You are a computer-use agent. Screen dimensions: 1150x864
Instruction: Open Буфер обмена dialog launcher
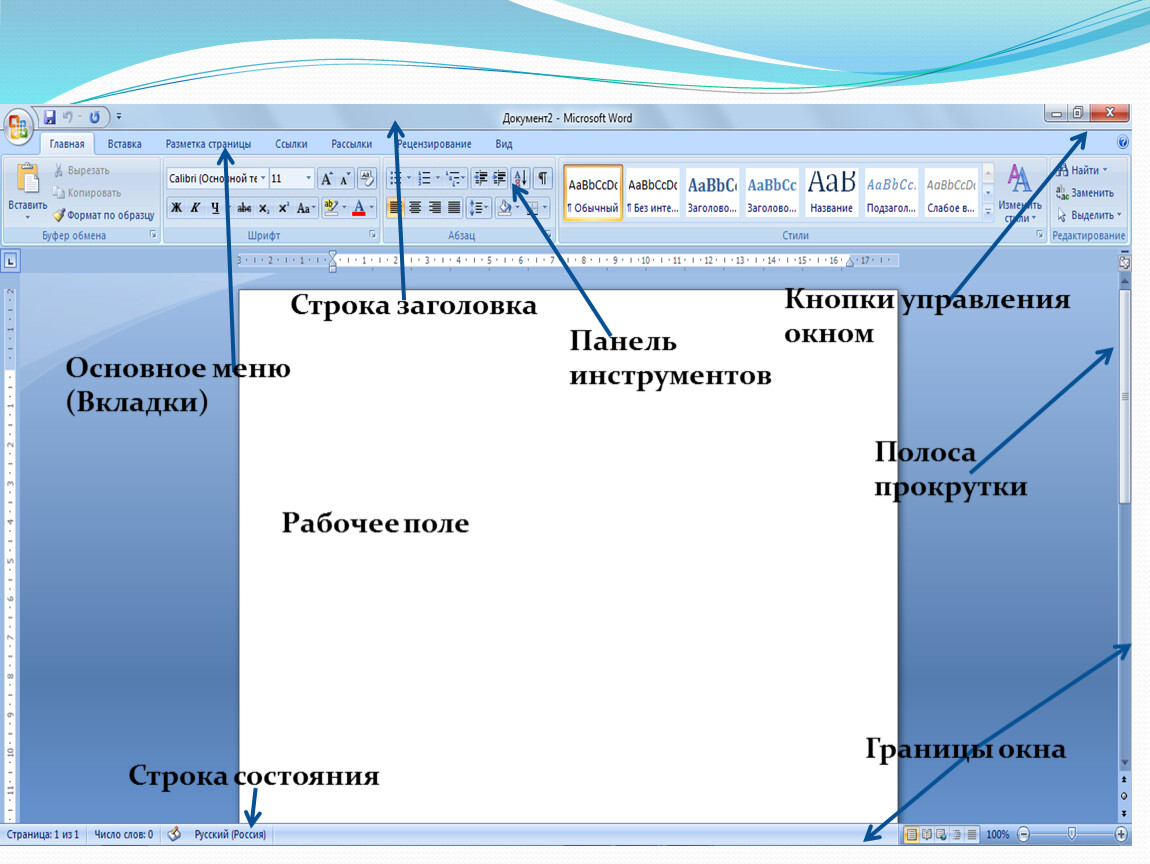[x=153, y=235]
